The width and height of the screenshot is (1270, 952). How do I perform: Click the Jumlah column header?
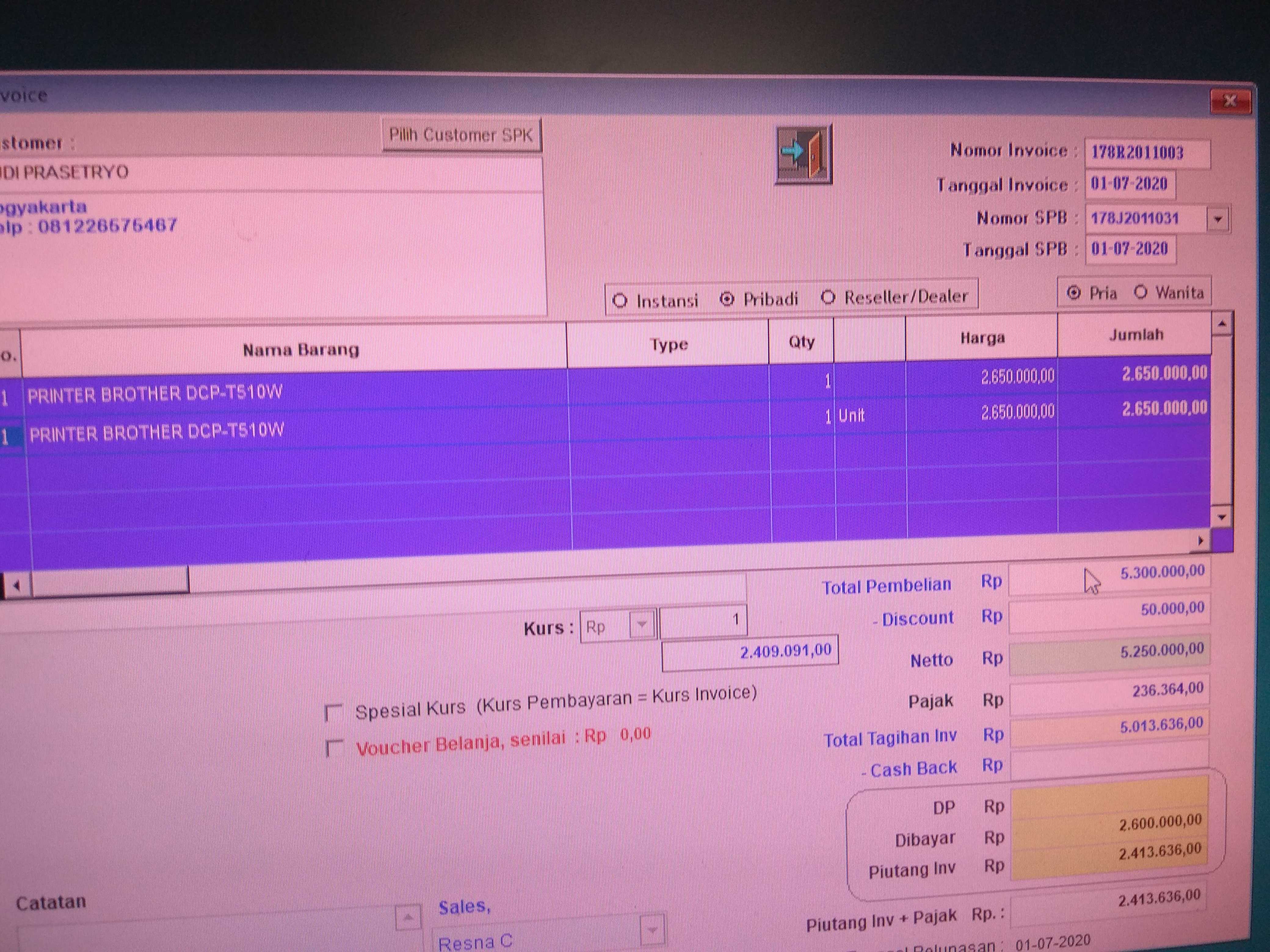[1135, 334]
